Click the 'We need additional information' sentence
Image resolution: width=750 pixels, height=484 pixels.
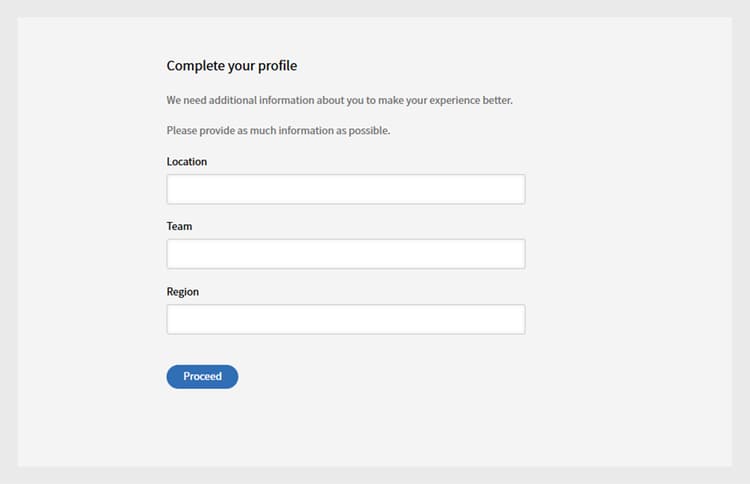click(339, 100)
